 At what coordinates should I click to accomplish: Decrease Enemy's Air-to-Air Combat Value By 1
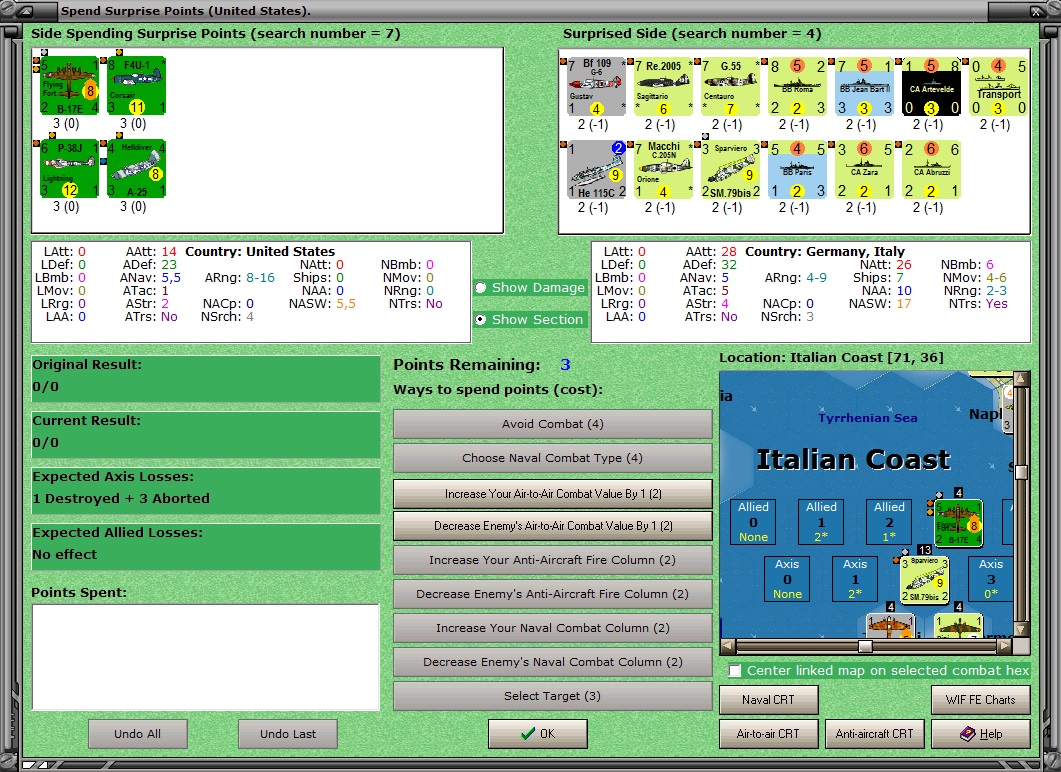[x=552, y=526]
